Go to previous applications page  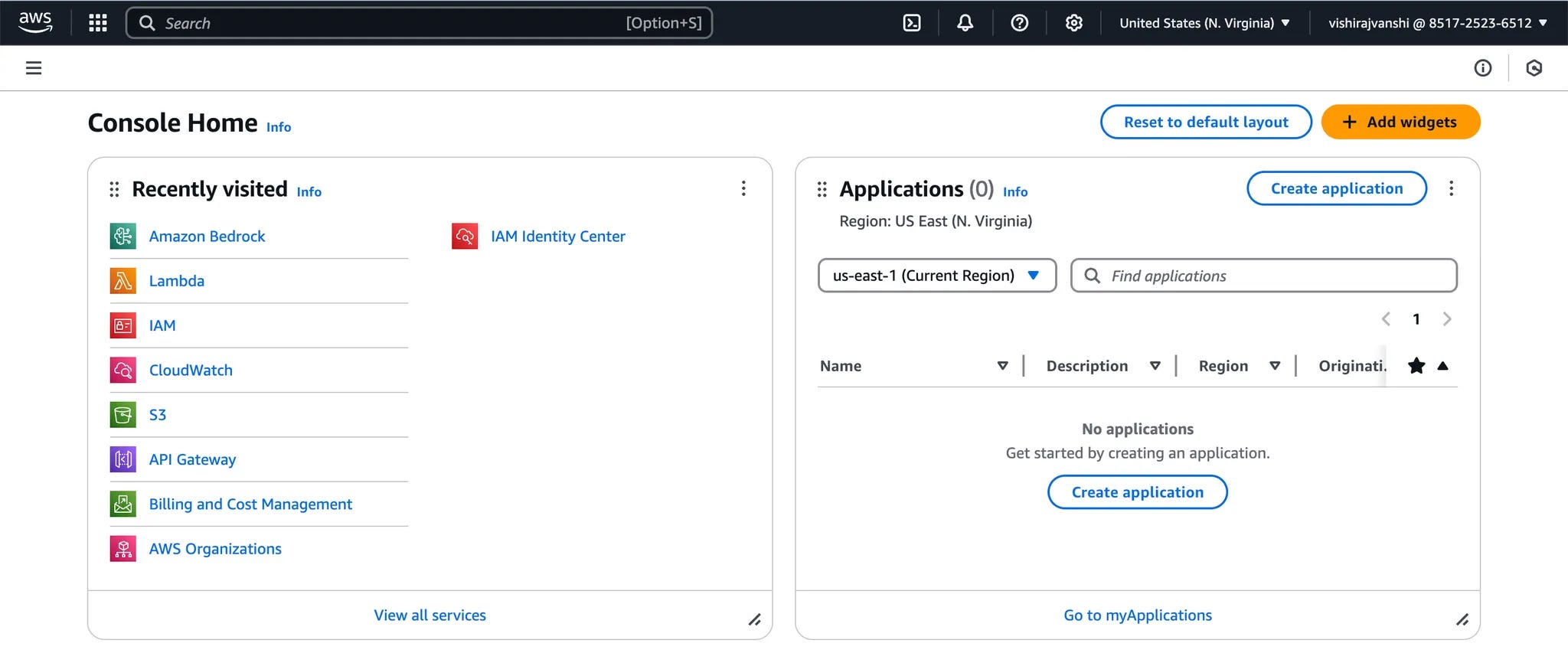pyautogui.click(x=1386, y=319)
